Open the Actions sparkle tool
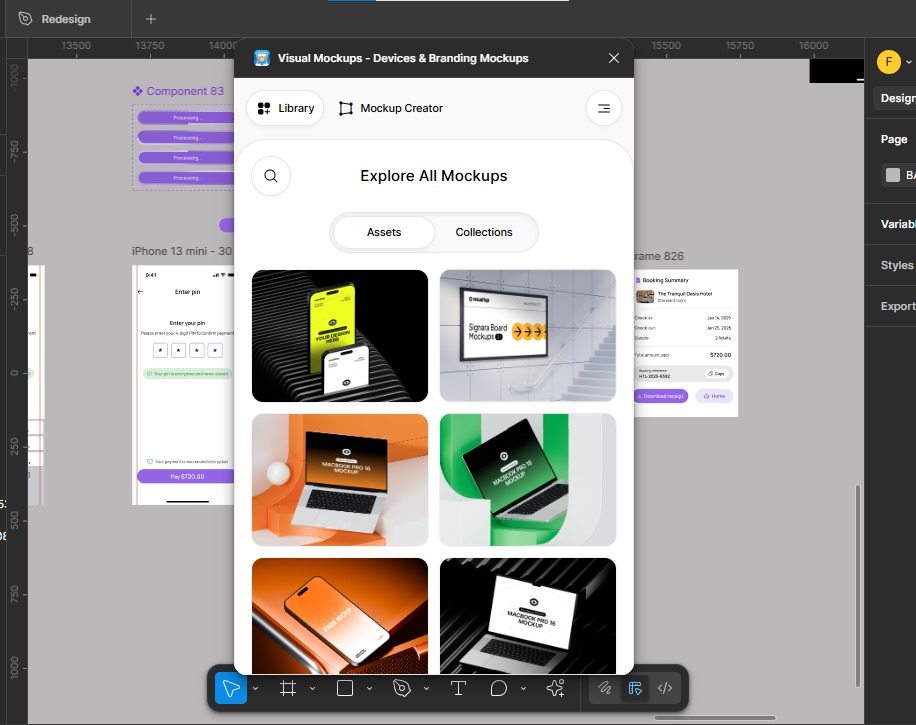The width and height of the screenshot is (916, 725). coord(555,688)
